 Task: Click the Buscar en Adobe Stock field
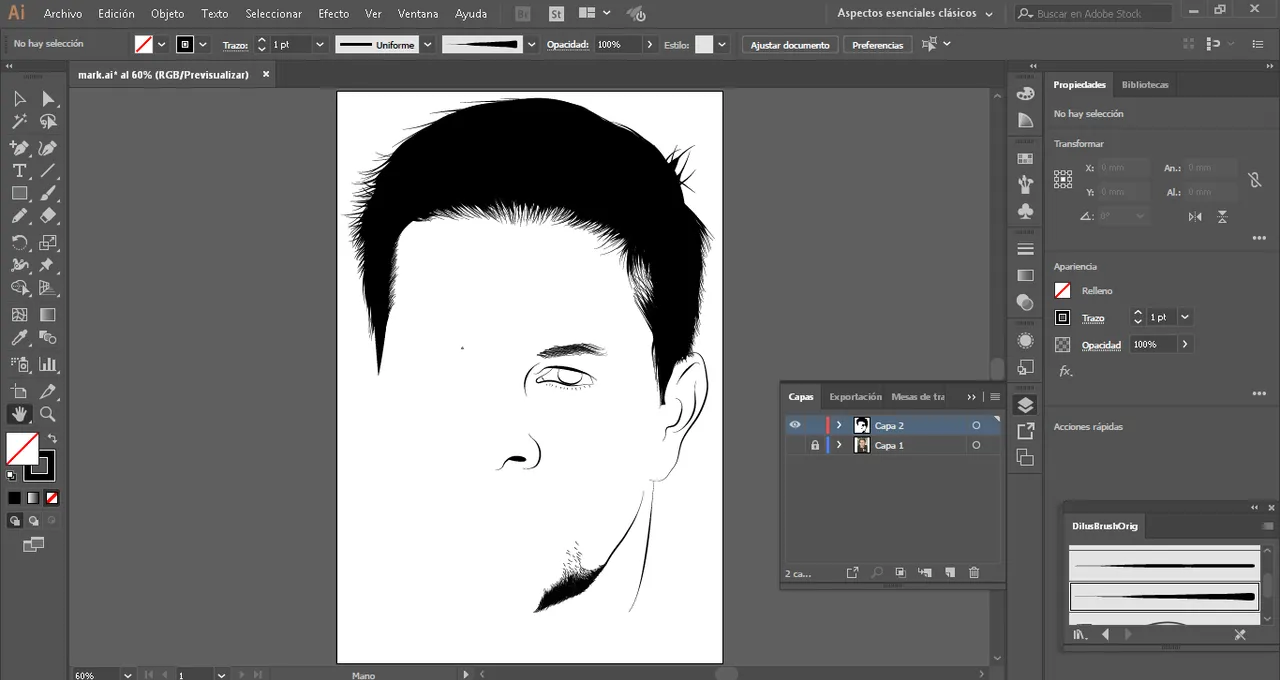click(x=1092, y=14)
